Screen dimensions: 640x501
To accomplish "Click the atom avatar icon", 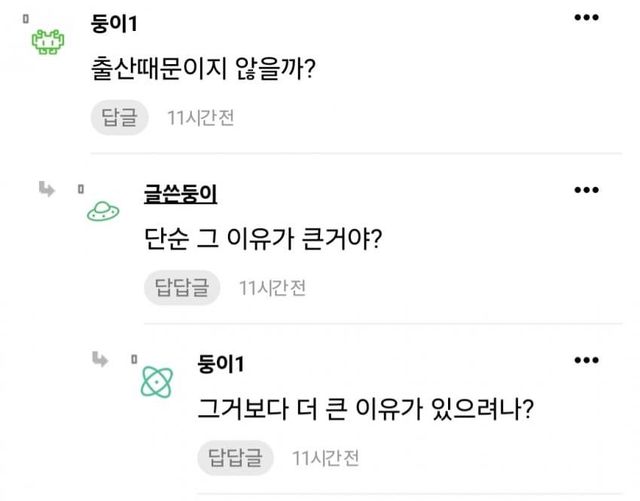I will [x=155, y=381].
